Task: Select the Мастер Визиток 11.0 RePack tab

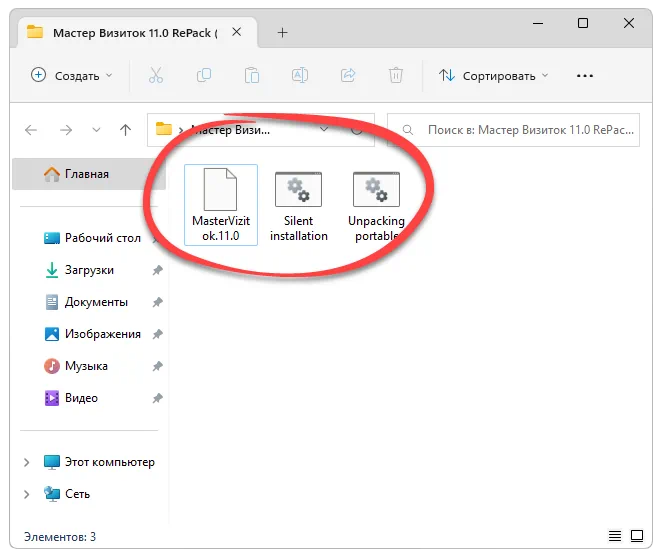Action: (136, 33)
